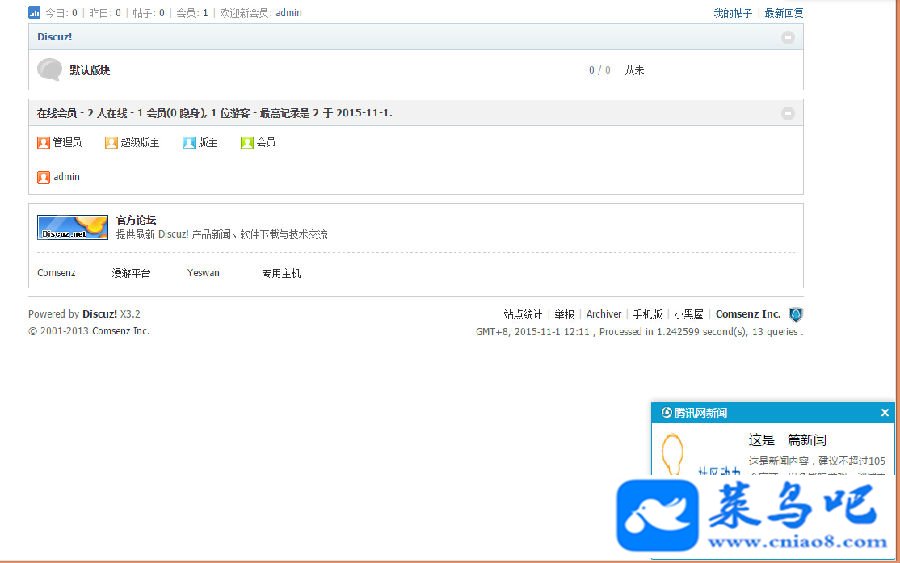Open the 默认版块 forum board
Image resolution: width=900 pixels, height=563 pixels.
90,70
